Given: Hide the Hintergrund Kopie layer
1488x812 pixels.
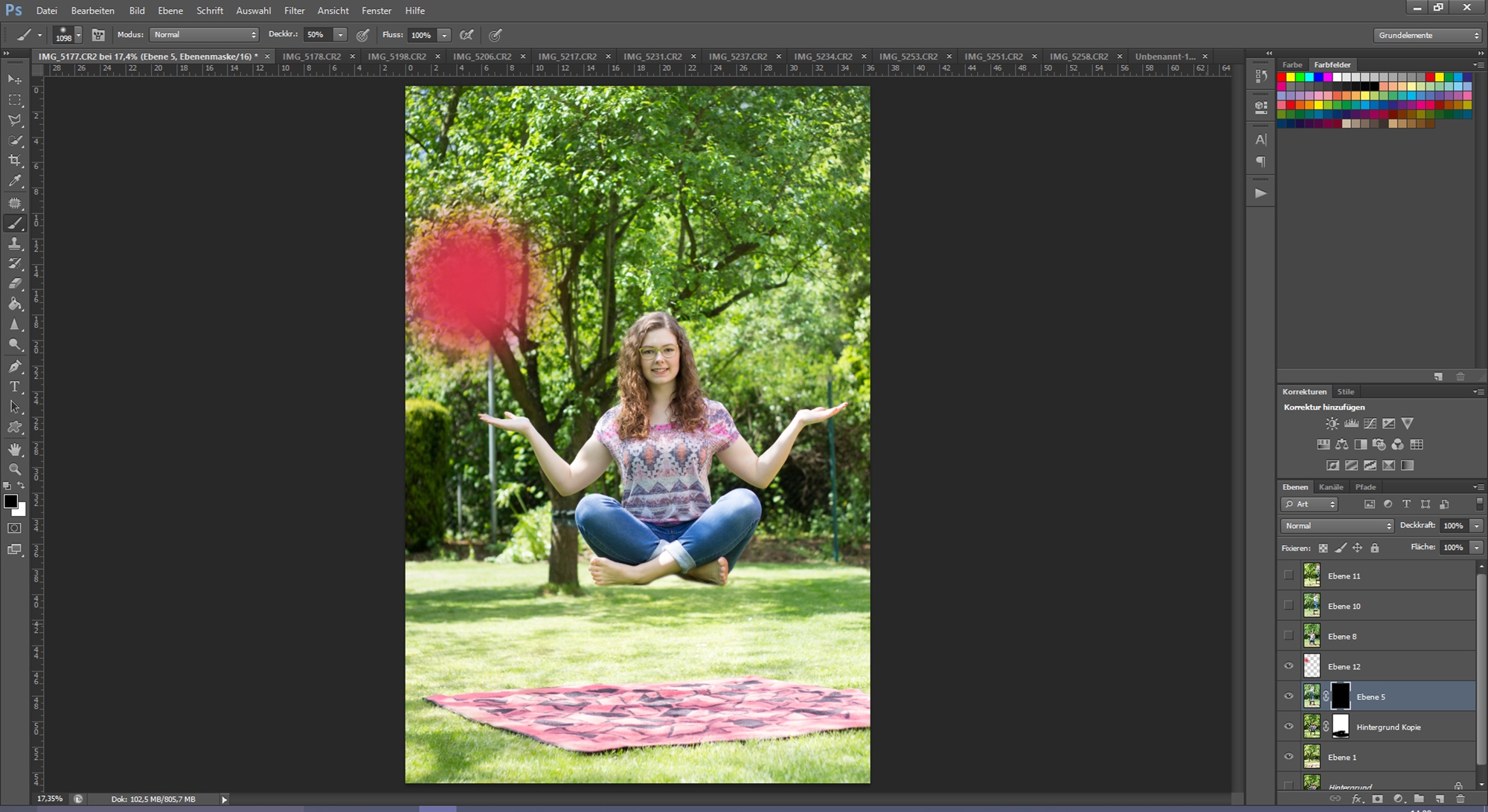Looking at the screenshot, I should point(1289,726).
